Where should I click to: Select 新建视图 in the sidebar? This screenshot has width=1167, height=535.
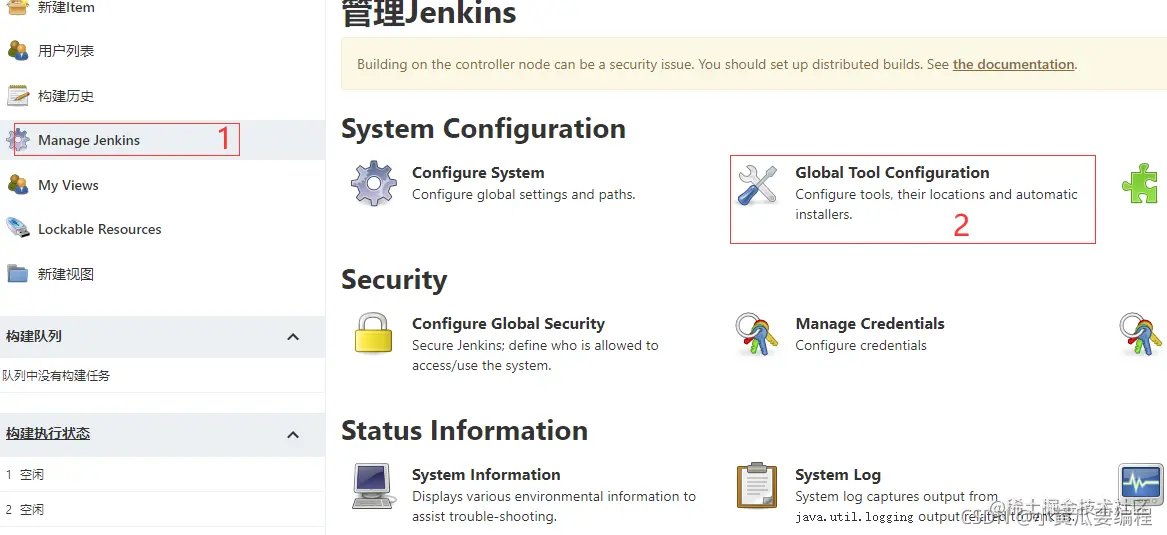click(x=66, y=274)
